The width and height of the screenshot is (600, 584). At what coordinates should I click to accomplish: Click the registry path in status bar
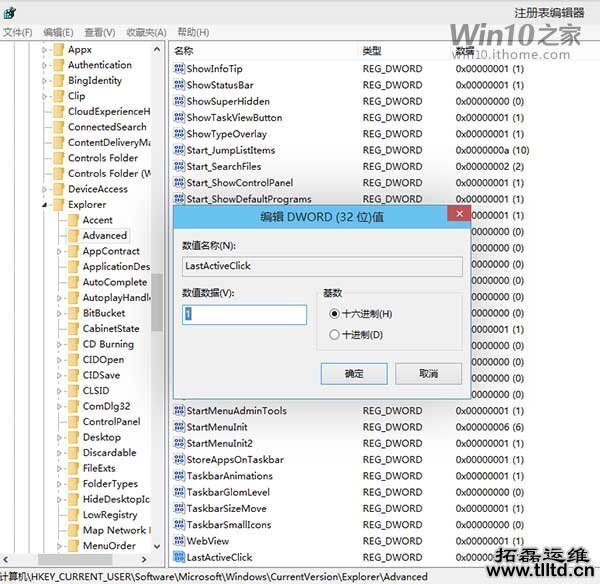point(214,576)
